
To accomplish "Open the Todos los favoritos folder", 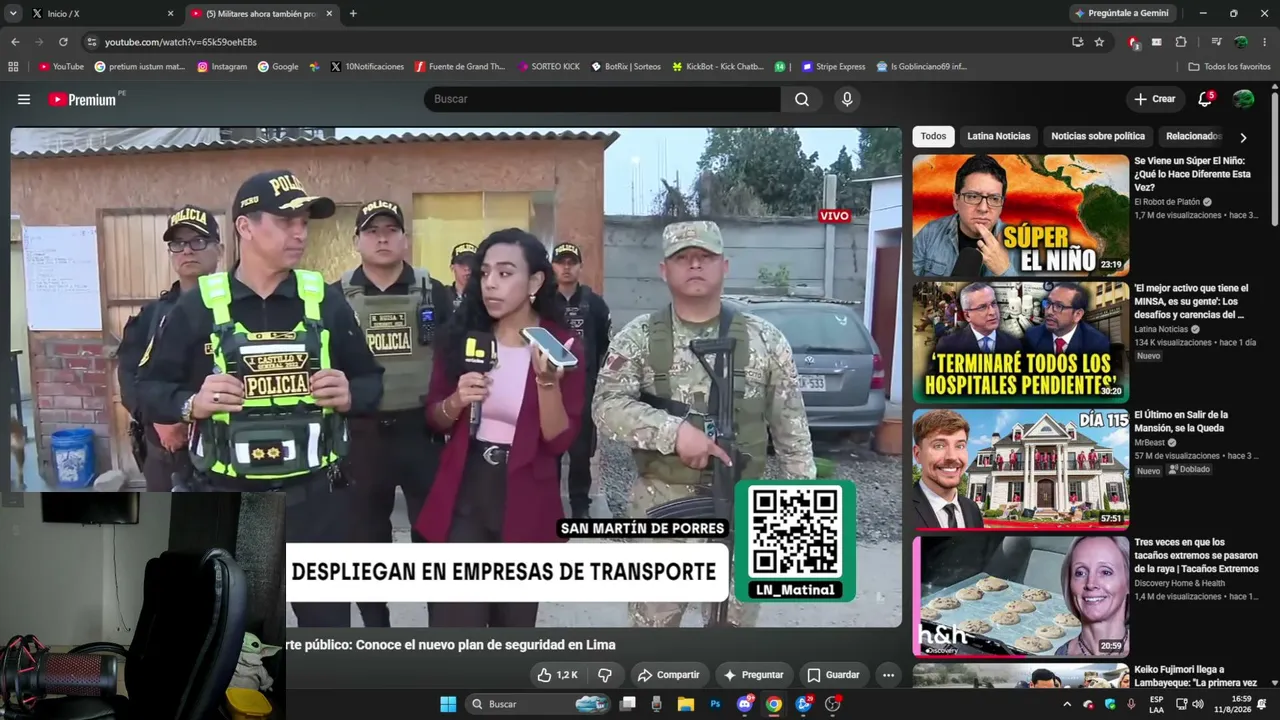I will pos(1229,67).
